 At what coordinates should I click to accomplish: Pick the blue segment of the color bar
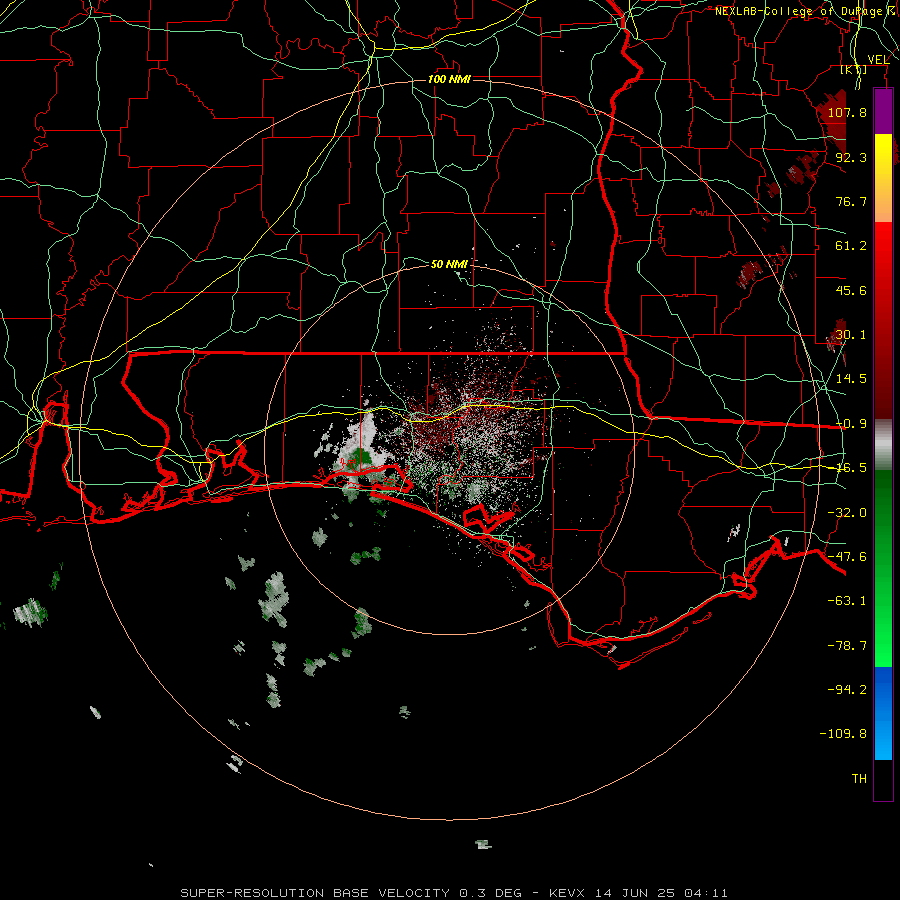click(883, 713)
